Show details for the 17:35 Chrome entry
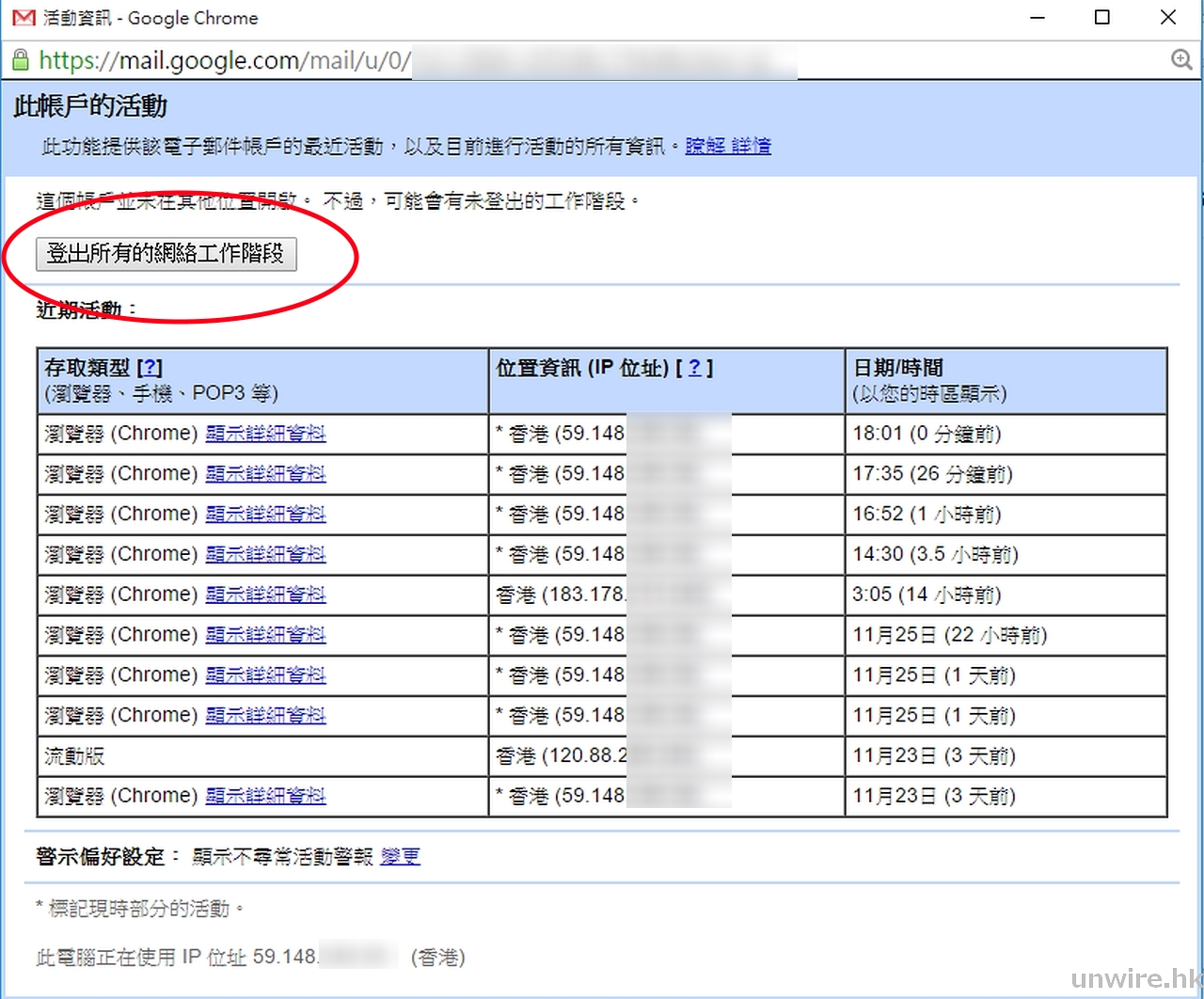This screenshot has height=999, width=1204. click(265, 474)
